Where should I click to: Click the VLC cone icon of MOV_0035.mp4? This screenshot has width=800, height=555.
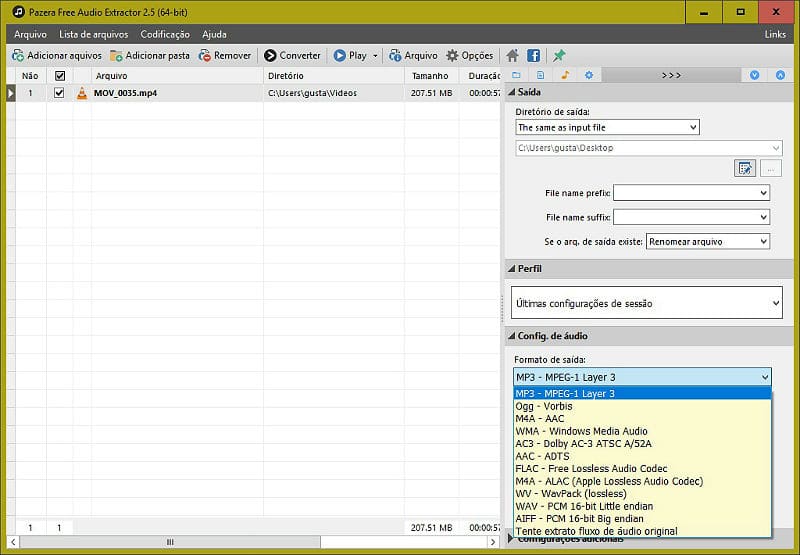pos(82,93)
